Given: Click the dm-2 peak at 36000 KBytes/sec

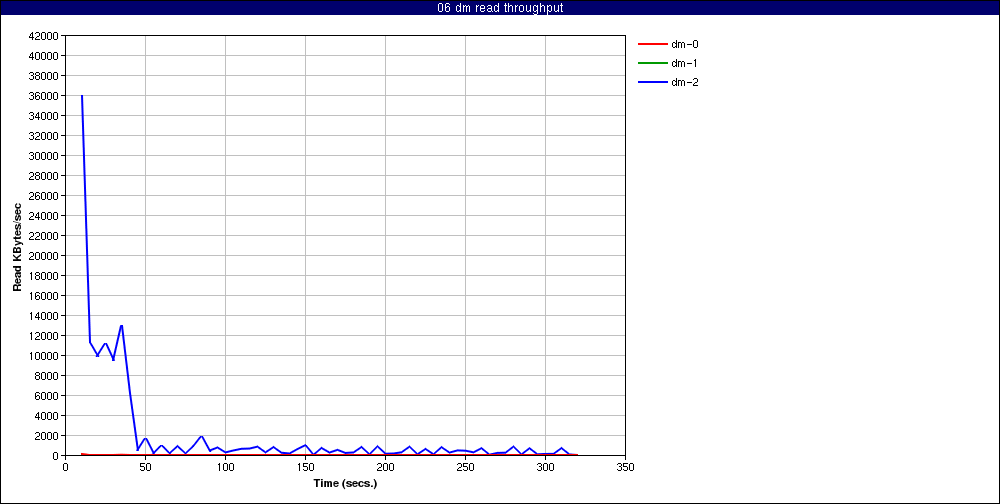Looking at the screenshot, I should coord(82,96).
